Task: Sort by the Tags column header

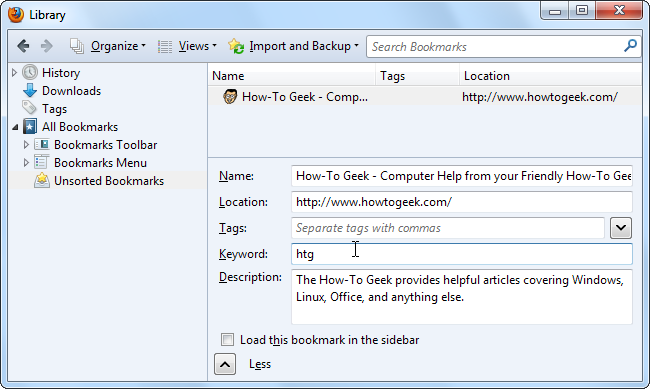Action: (417, 76)
